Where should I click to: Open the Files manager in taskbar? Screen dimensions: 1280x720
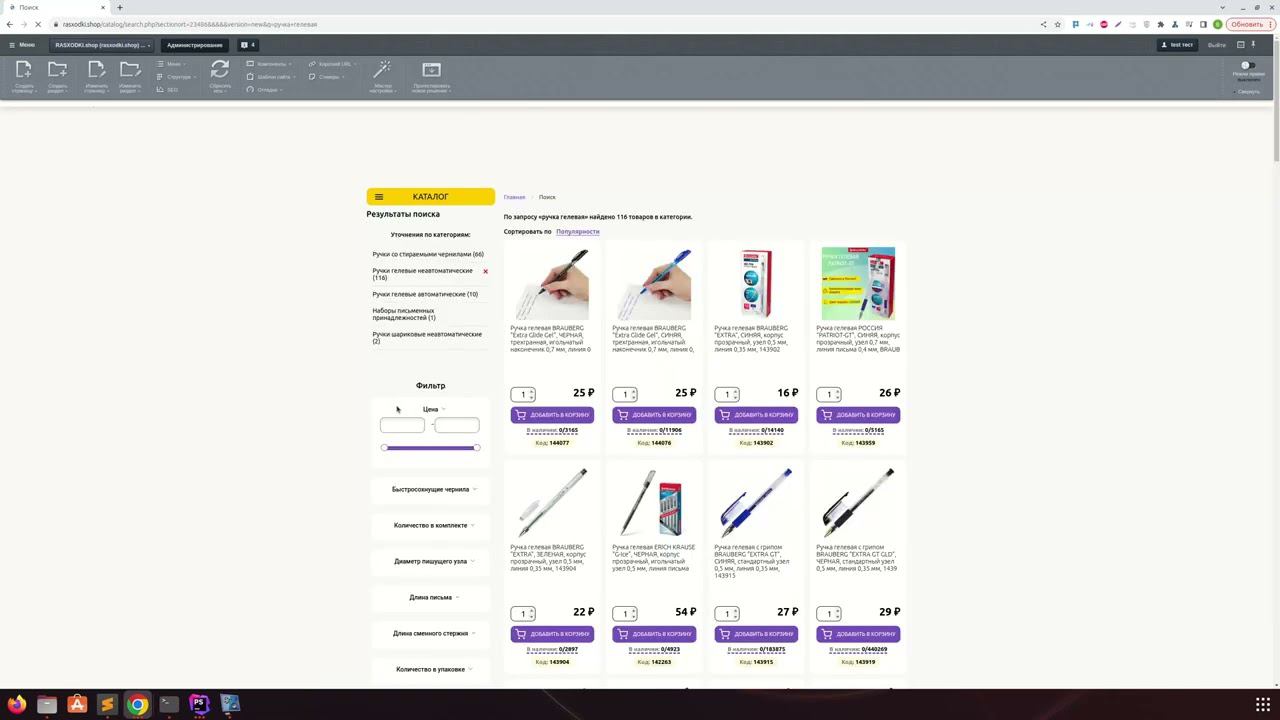47,704
